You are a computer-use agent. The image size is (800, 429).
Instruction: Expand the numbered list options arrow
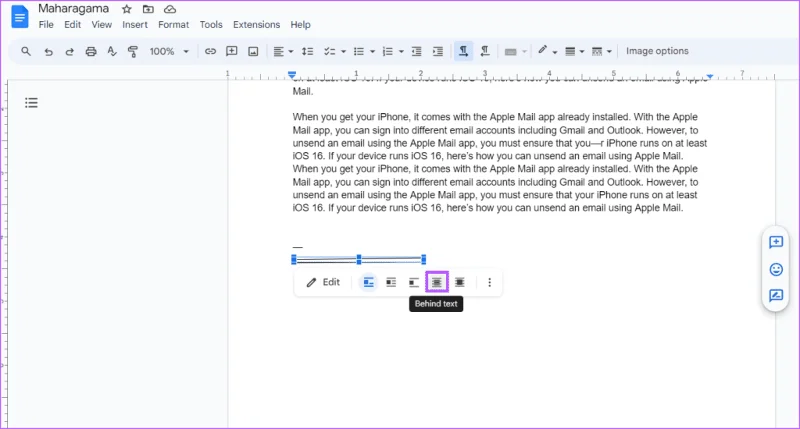coord(401,52)
